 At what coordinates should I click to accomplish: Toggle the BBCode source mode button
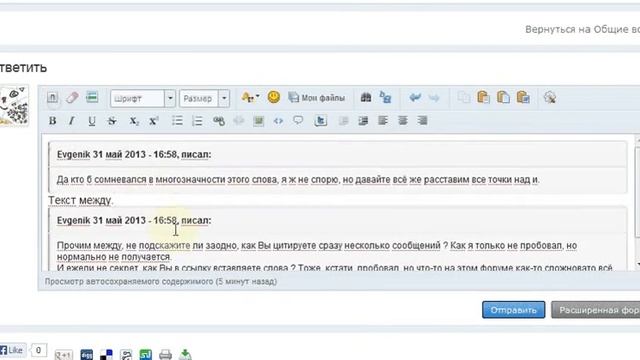pos(52,98)
